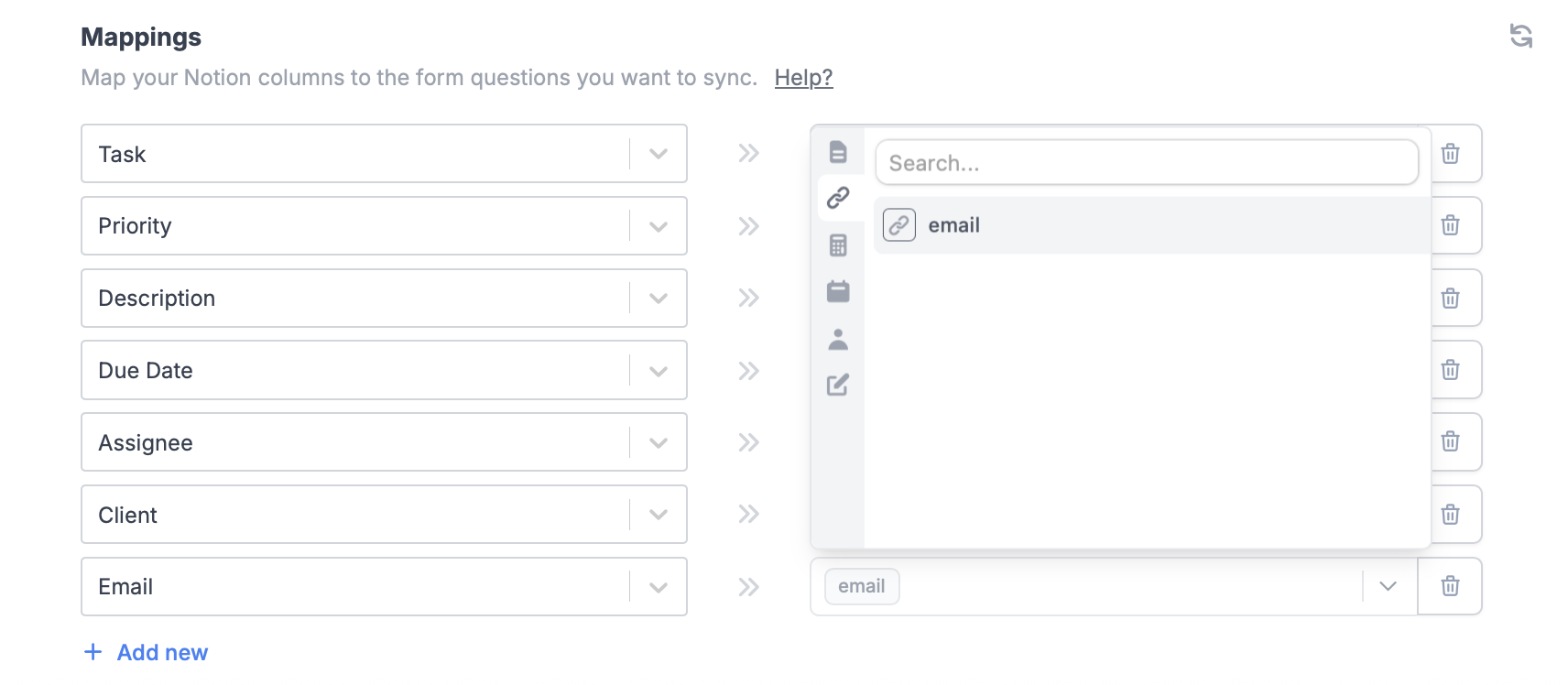Select the link property type filter icon
Screen dimensions: 1568x685
point(838,197)
